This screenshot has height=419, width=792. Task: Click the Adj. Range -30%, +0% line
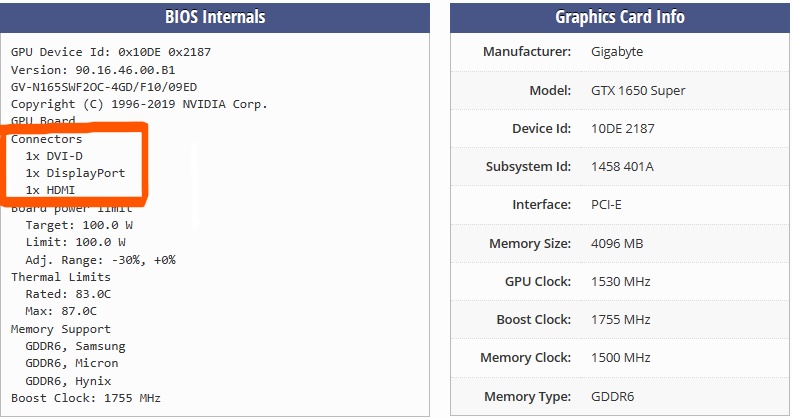coord(100,260)
